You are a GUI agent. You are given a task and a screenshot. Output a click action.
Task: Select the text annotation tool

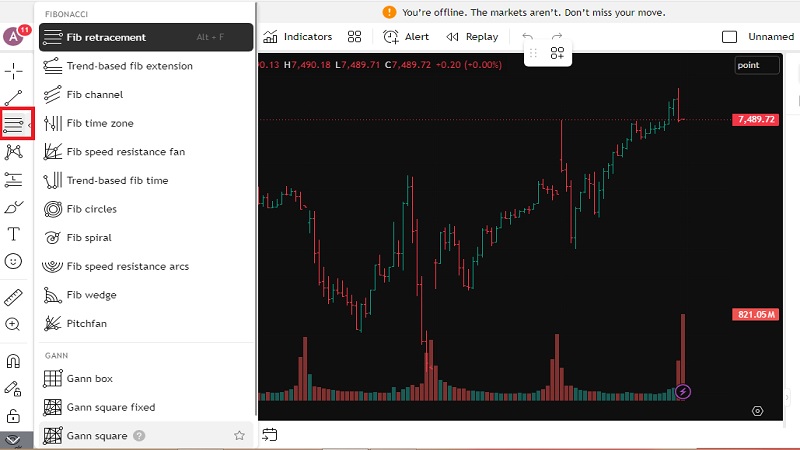click(13, 234)
